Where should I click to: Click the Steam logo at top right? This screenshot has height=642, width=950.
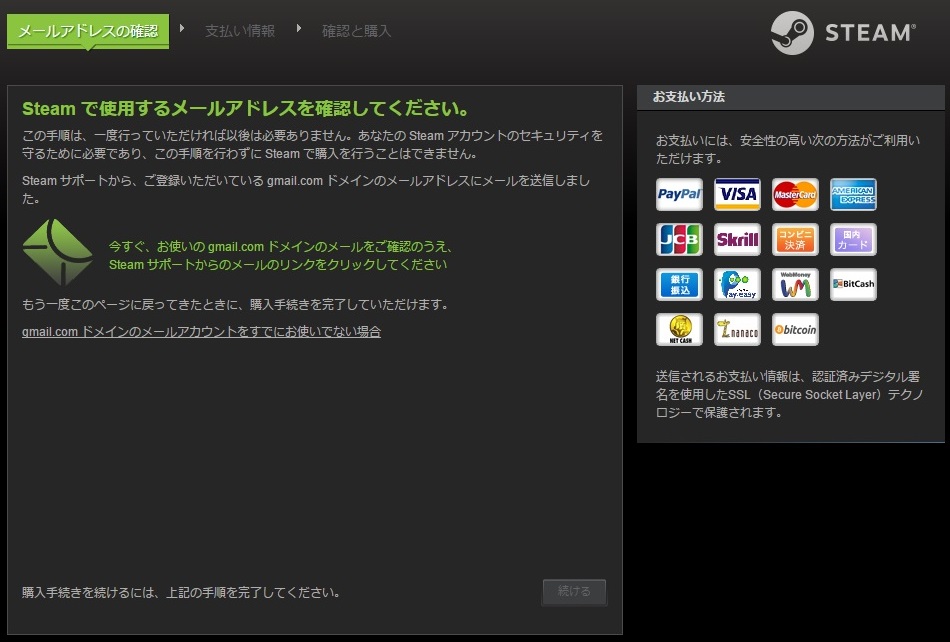[843, 33]
